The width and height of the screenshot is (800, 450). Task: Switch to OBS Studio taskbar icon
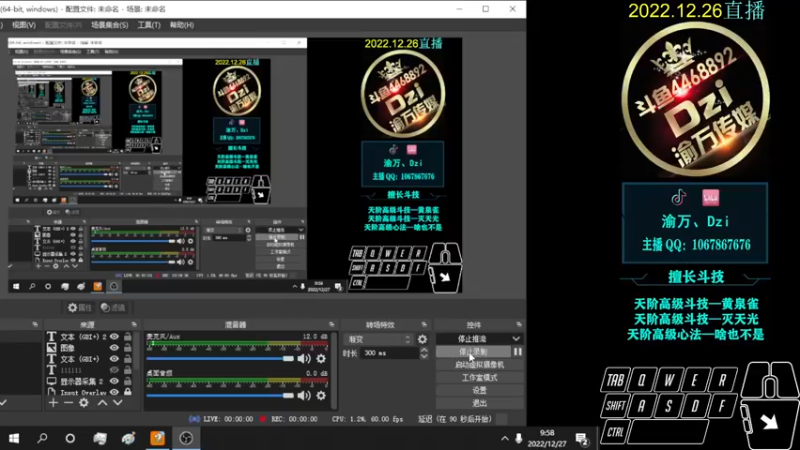coord(186,438)
